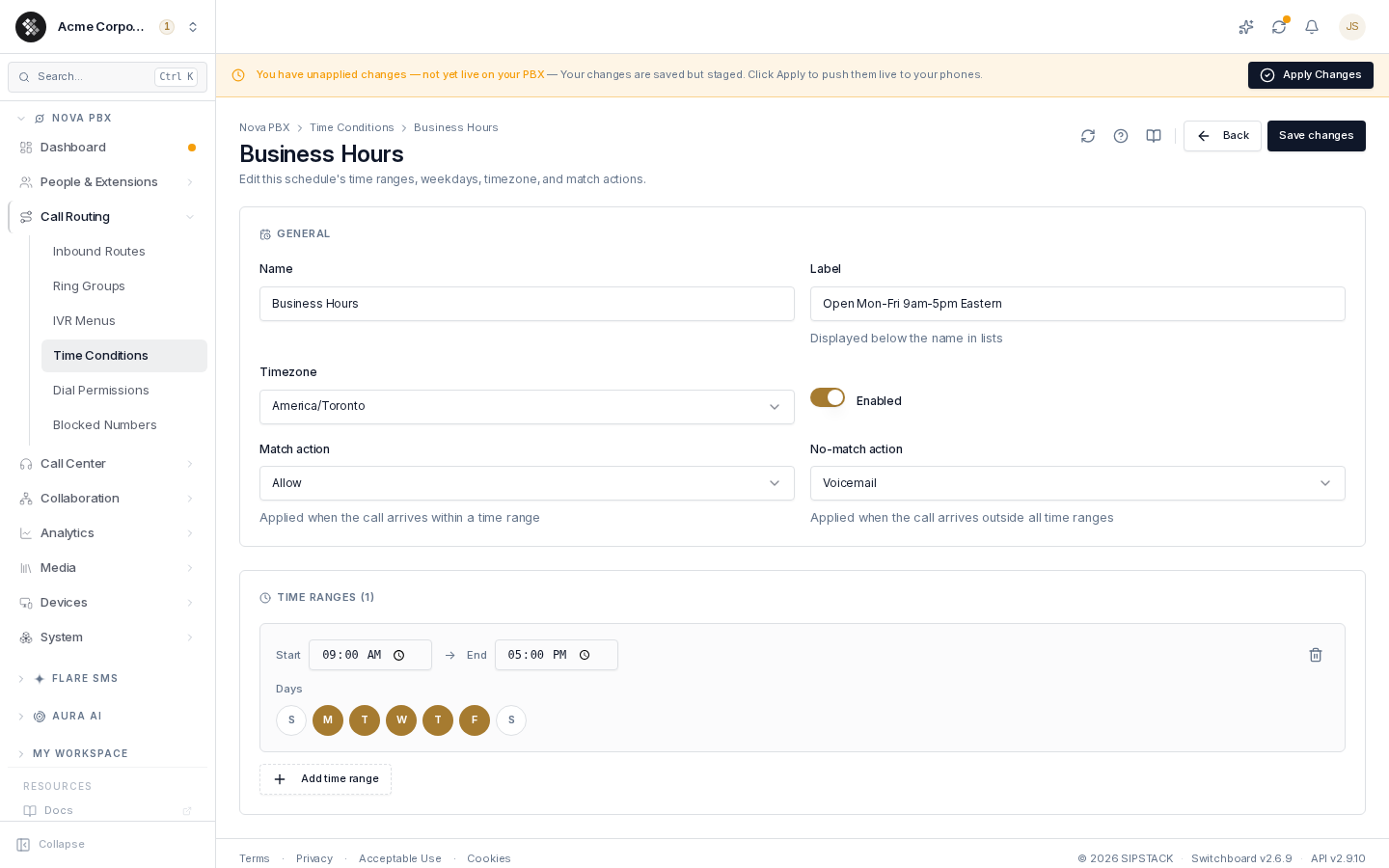This screenshot has height=868, width=1389.
Task: Open Inbound Routes
Action: pyautogui.click(x=123, y=252)
